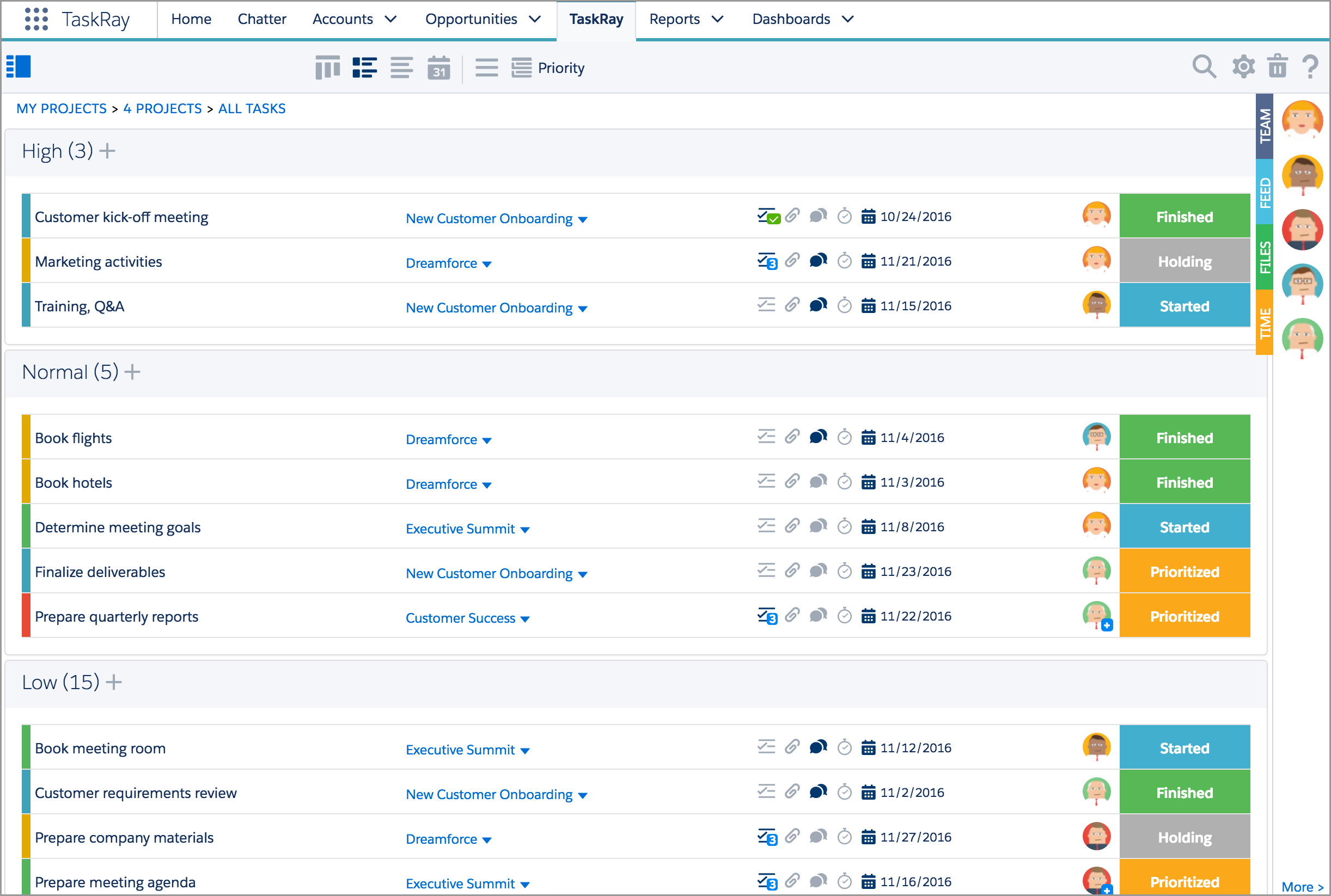Switch to the plan/outline view icon
This screenshot has height=896, width=1331.
click(x=401, y=67)
